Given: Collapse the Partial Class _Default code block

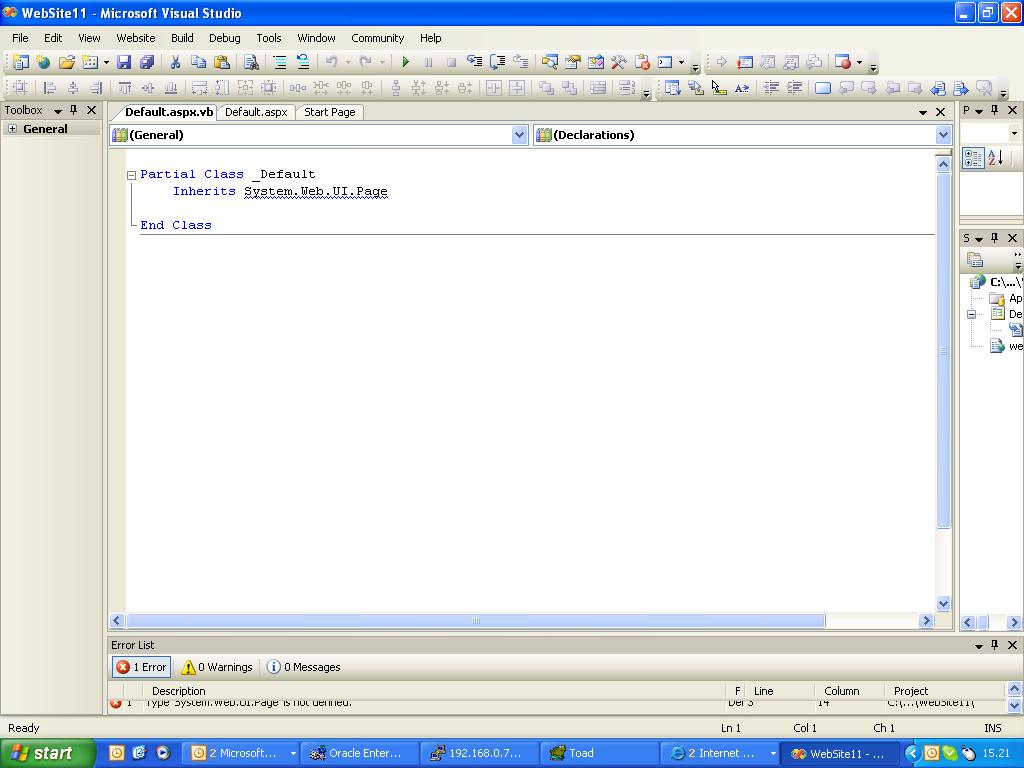Looking at the screenshot, I should [x=131, y=175].
